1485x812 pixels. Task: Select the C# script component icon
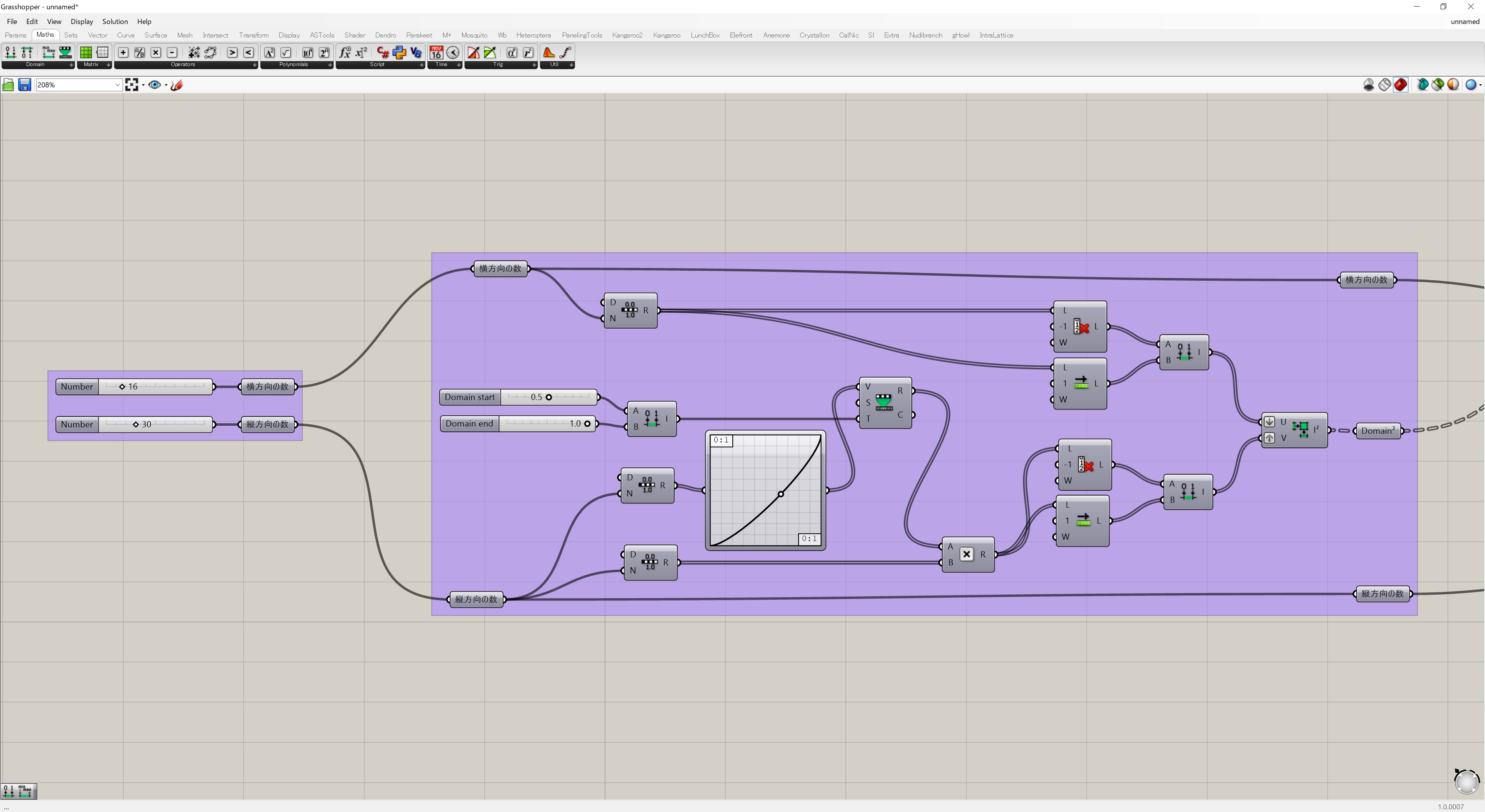383,53
